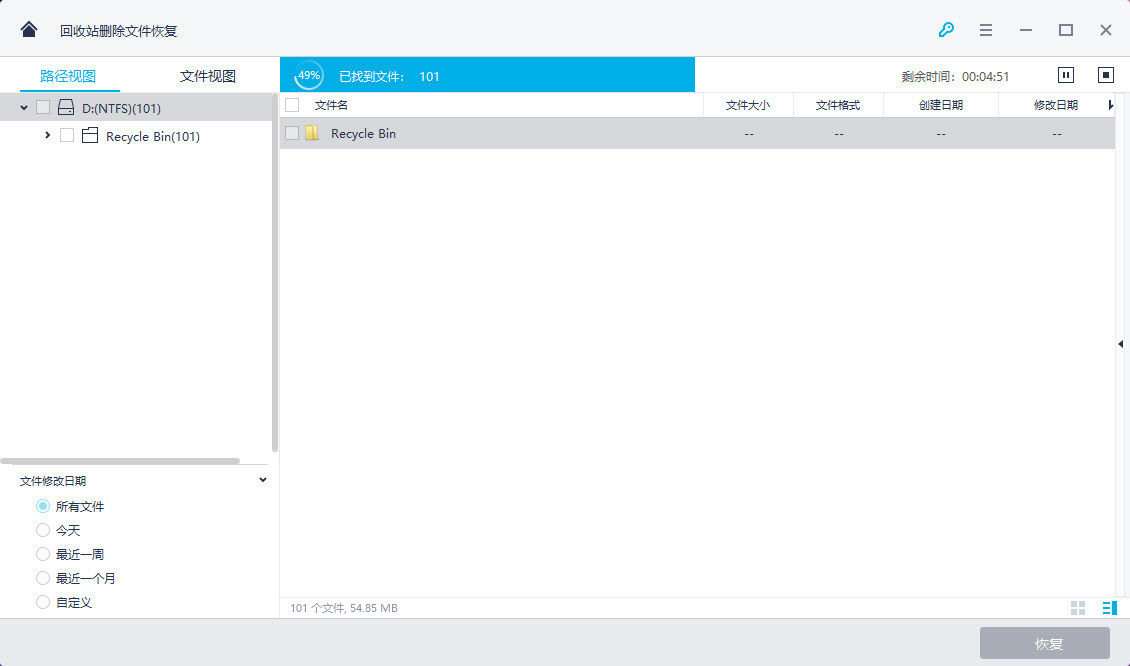Check the D:(NTFS) drive checkbox

pos(43,108)
